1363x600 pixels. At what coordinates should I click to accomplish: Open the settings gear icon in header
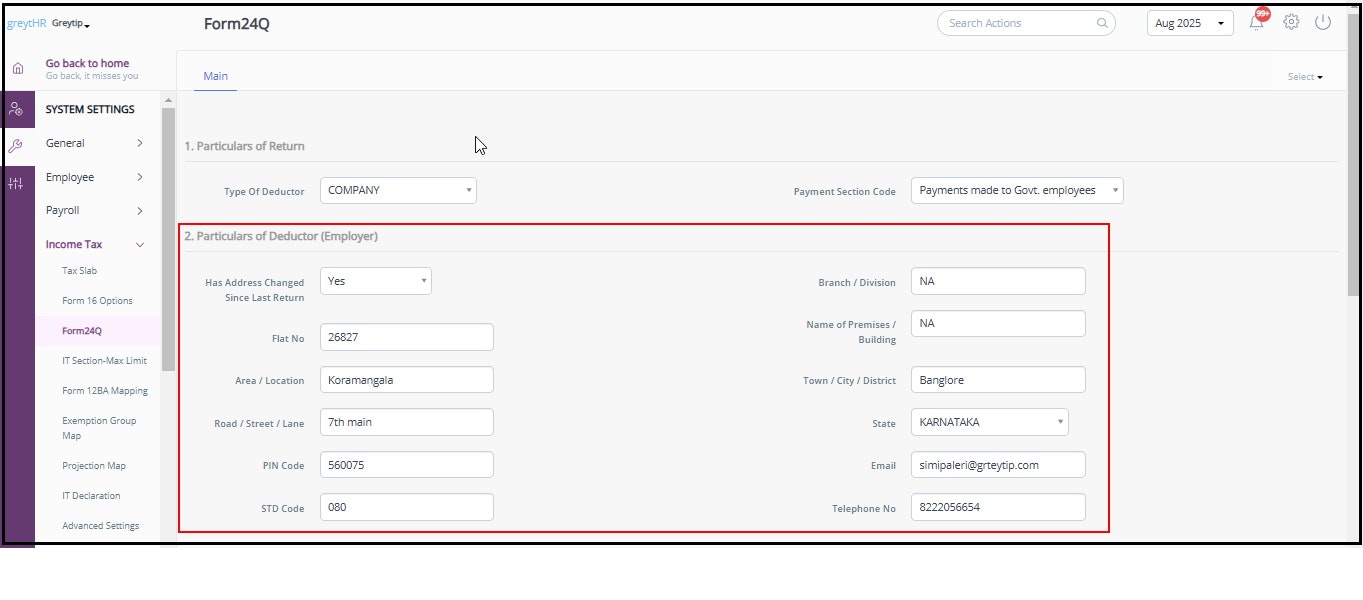(x=1291, y=22)
